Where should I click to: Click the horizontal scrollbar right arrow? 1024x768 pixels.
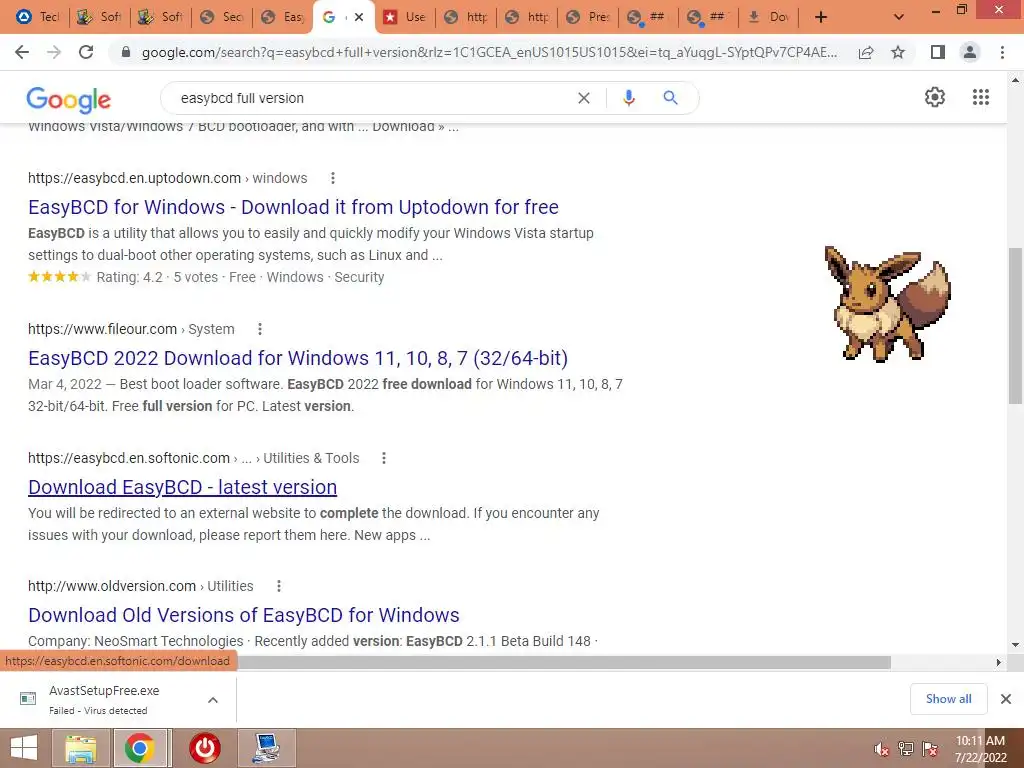[999, 662]
